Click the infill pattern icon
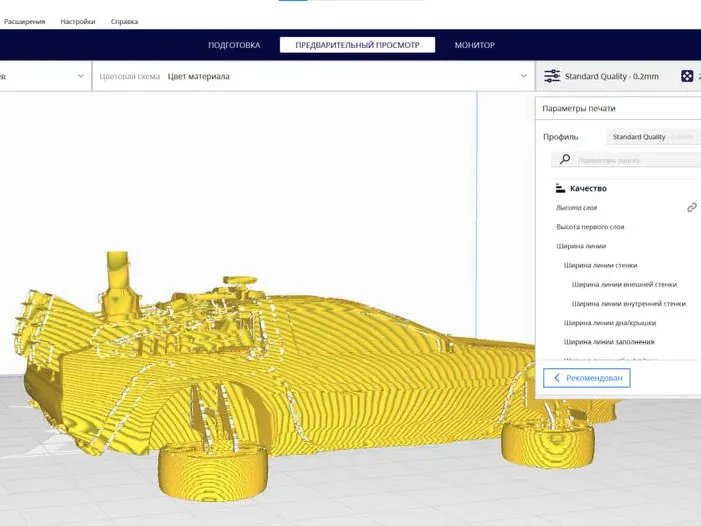 (687, 76)
